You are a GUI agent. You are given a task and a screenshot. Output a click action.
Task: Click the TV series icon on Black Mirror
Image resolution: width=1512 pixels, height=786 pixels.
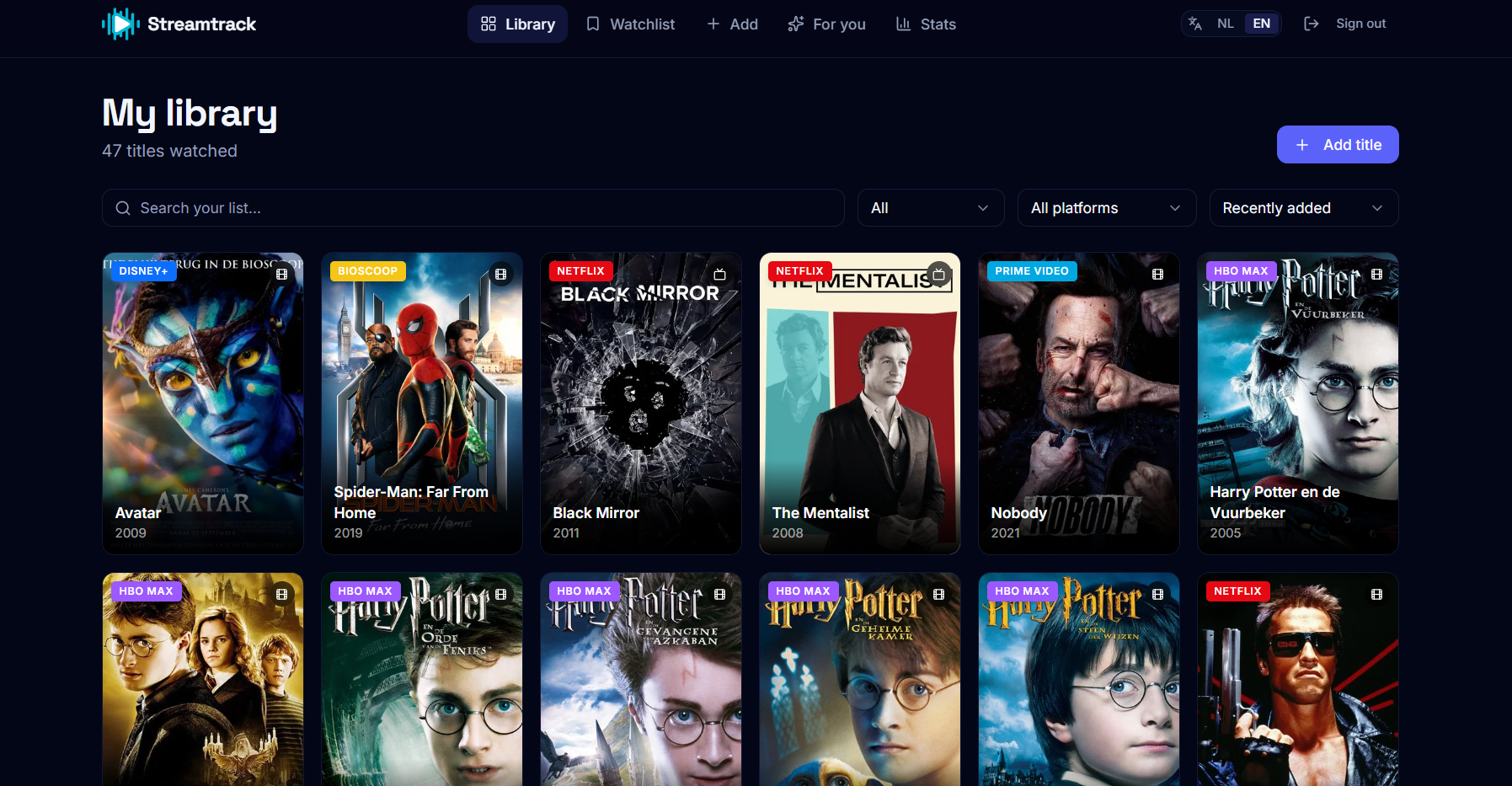coord(720,274)
